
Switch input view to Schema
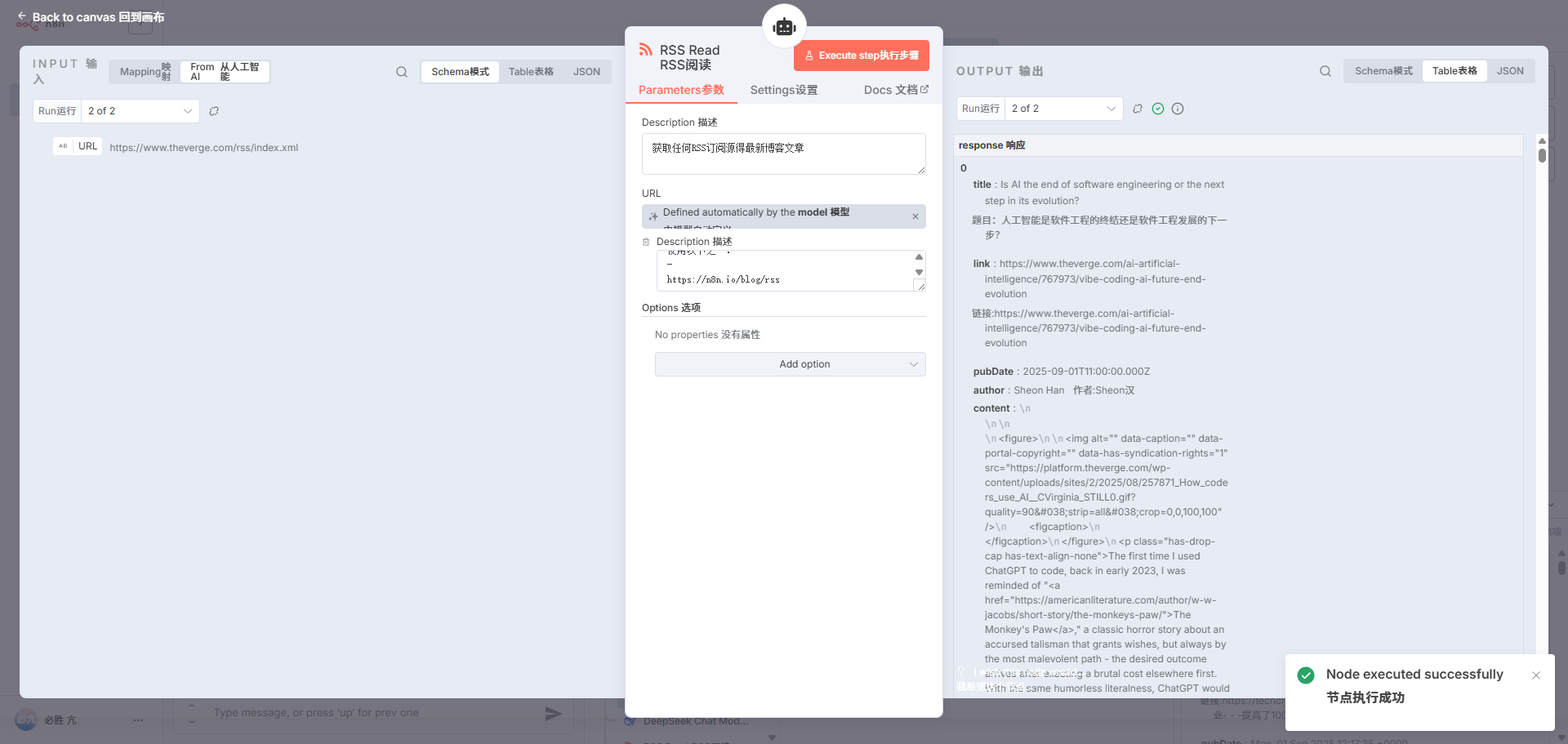point(460,72)
